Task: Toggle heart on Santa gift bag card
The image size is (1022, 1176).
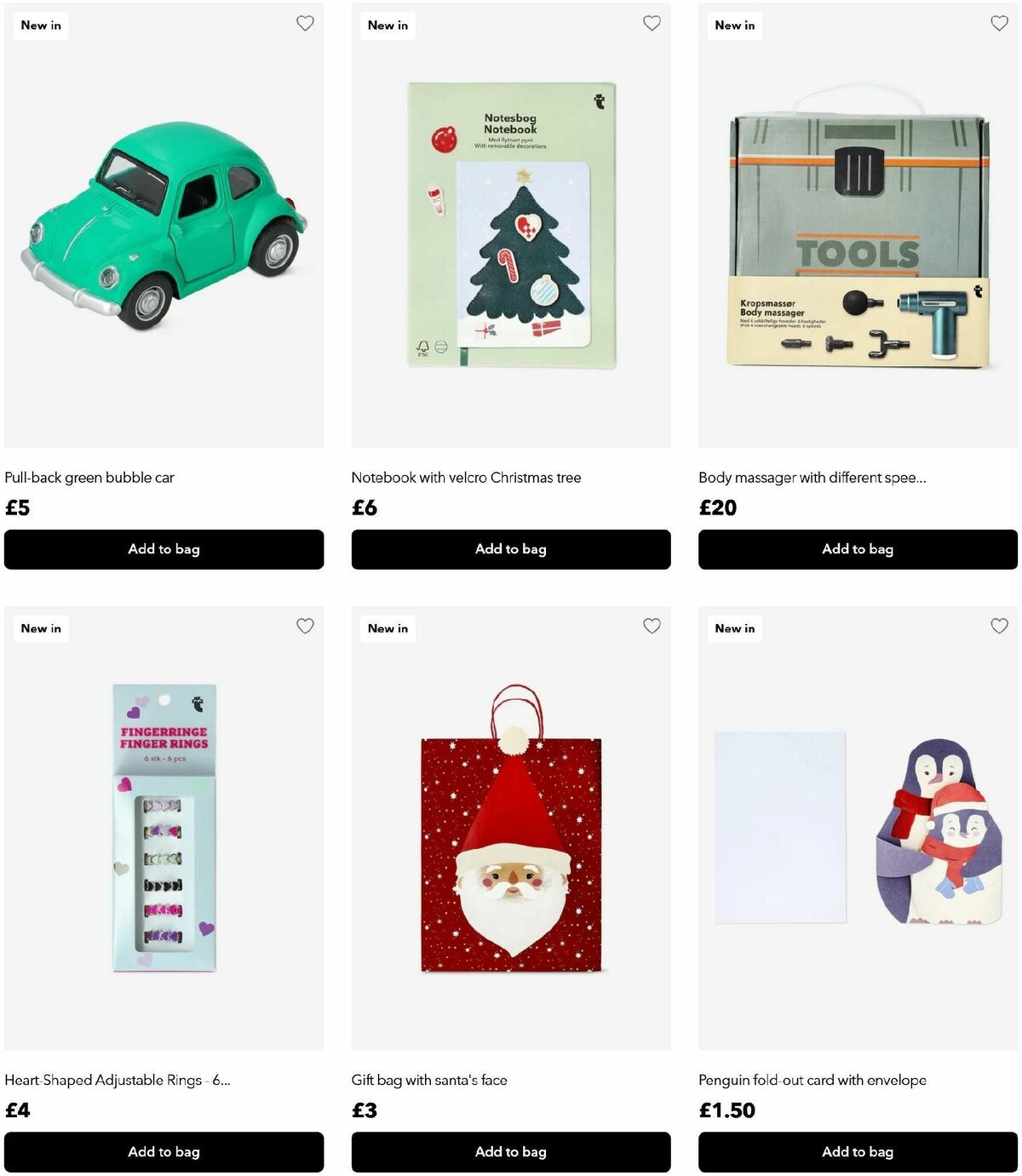Action: point(652,627)
